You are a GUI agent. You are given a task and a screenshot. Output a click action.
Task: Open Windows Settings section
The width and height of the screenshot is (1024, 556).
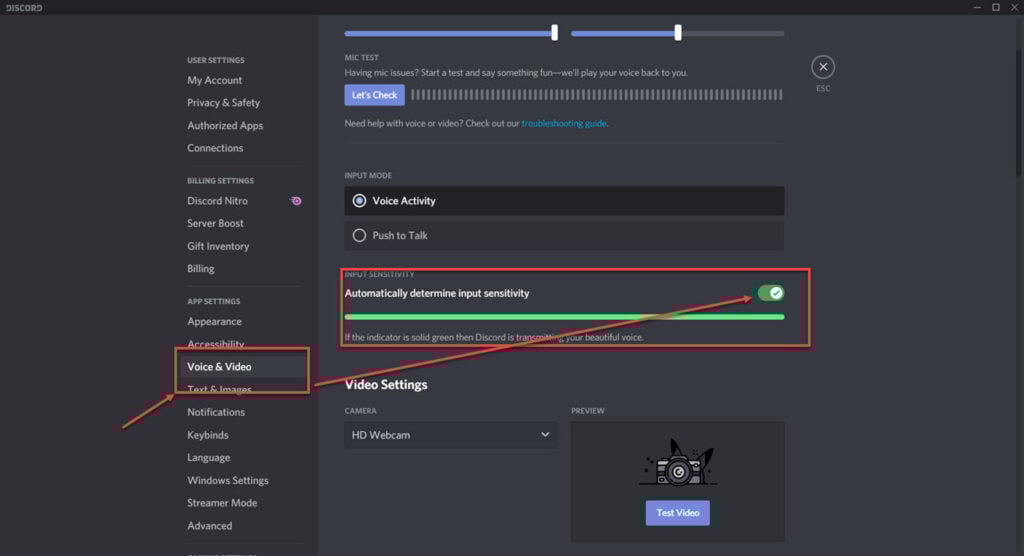pos(227,480)
